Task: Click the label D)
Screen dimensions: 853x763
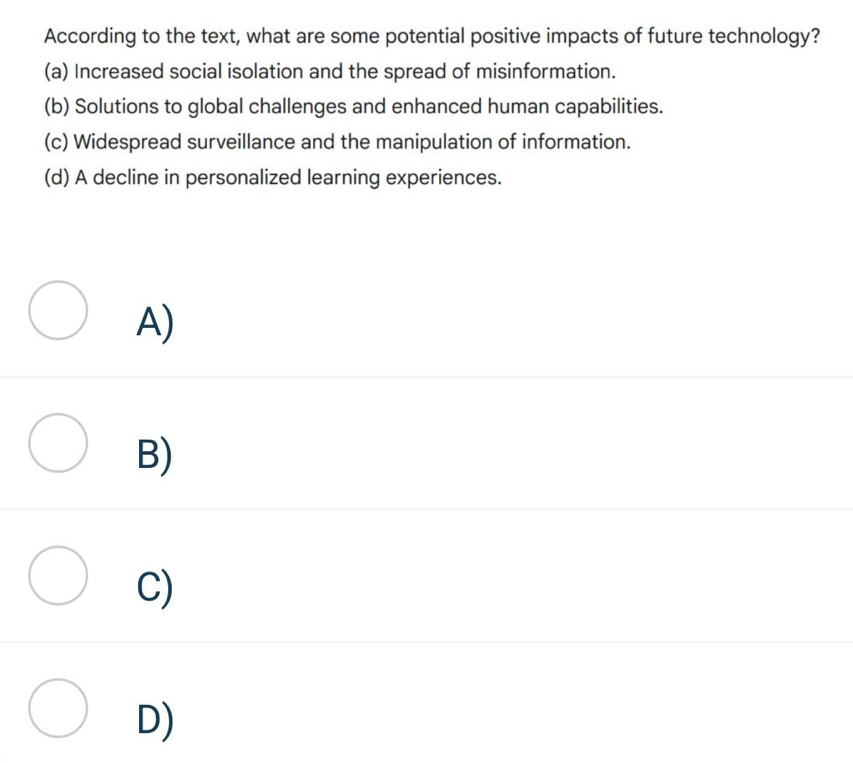Action: pos(155,719)
